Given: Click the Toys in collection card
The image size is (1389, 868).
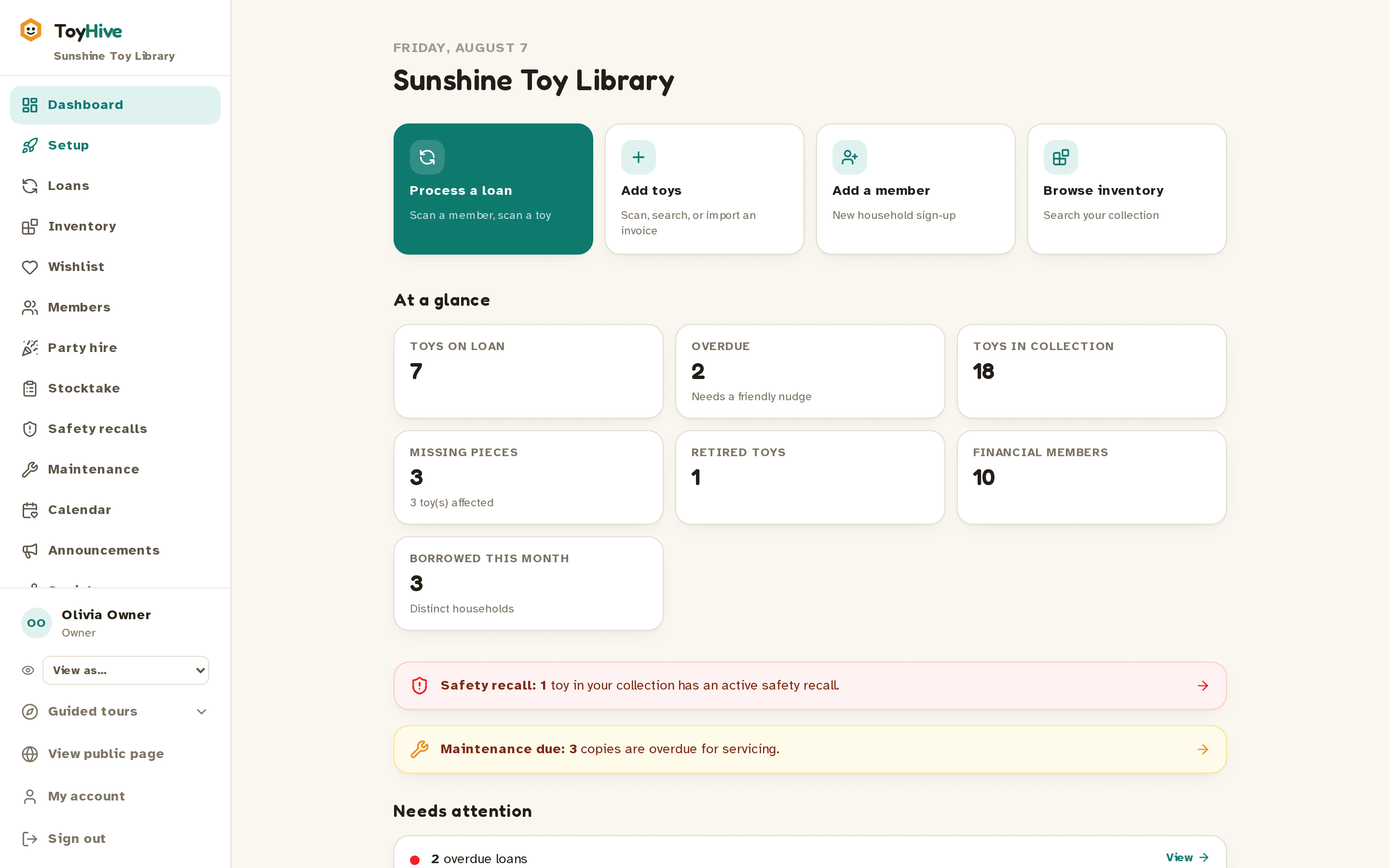Looking at the screenshot, I should pyautogui.click(x=1092, y=371).
